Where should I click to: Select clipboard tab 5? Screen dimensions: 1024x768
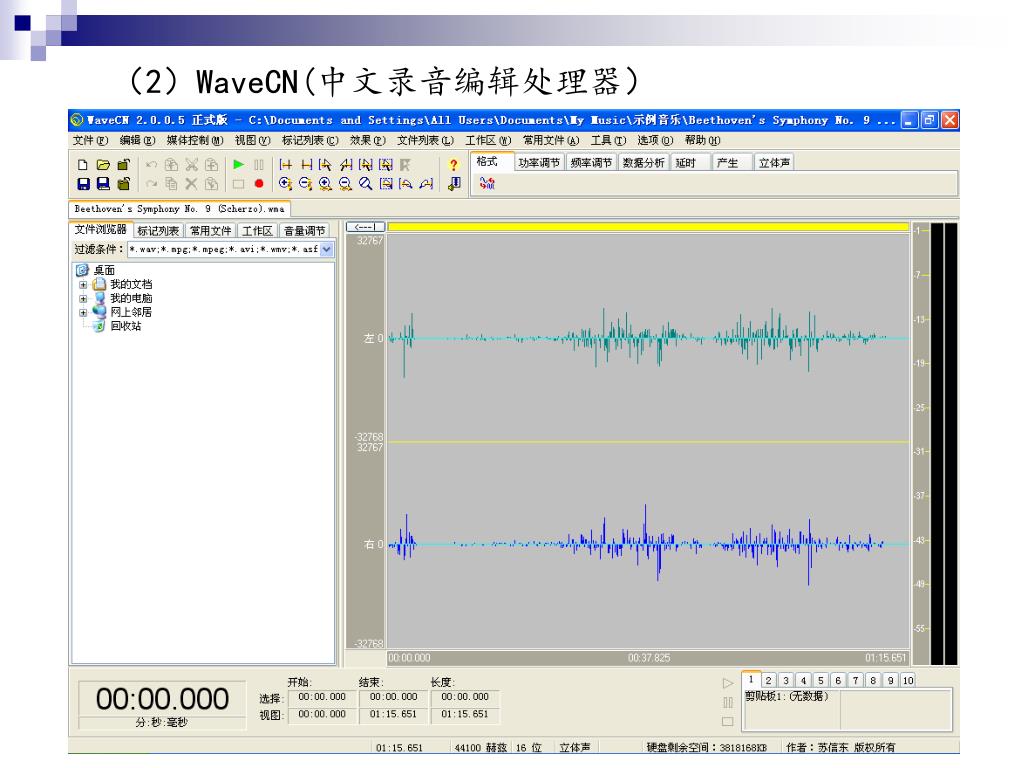[x=821, y=680]
